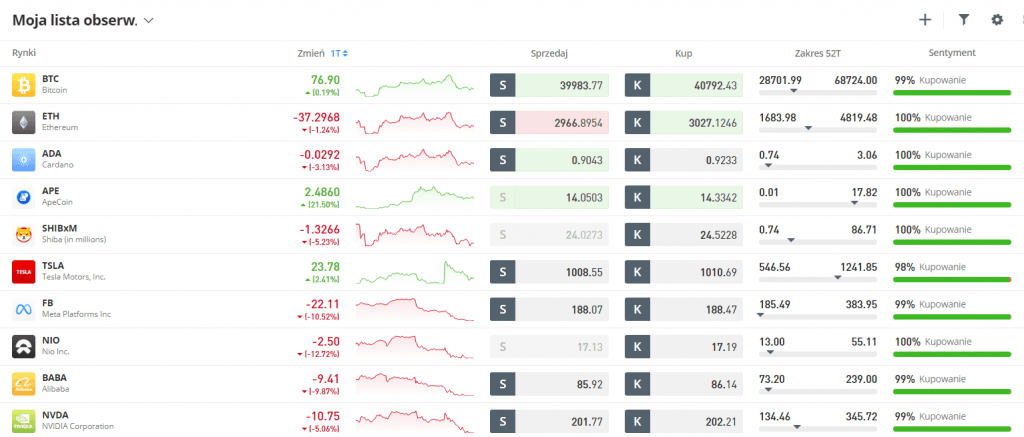The width and height of the screenshot is (1024, 437).
Task: Click the ApeCoin green sentiment bar
Action: pyautogui.click(x=952, y=204)
